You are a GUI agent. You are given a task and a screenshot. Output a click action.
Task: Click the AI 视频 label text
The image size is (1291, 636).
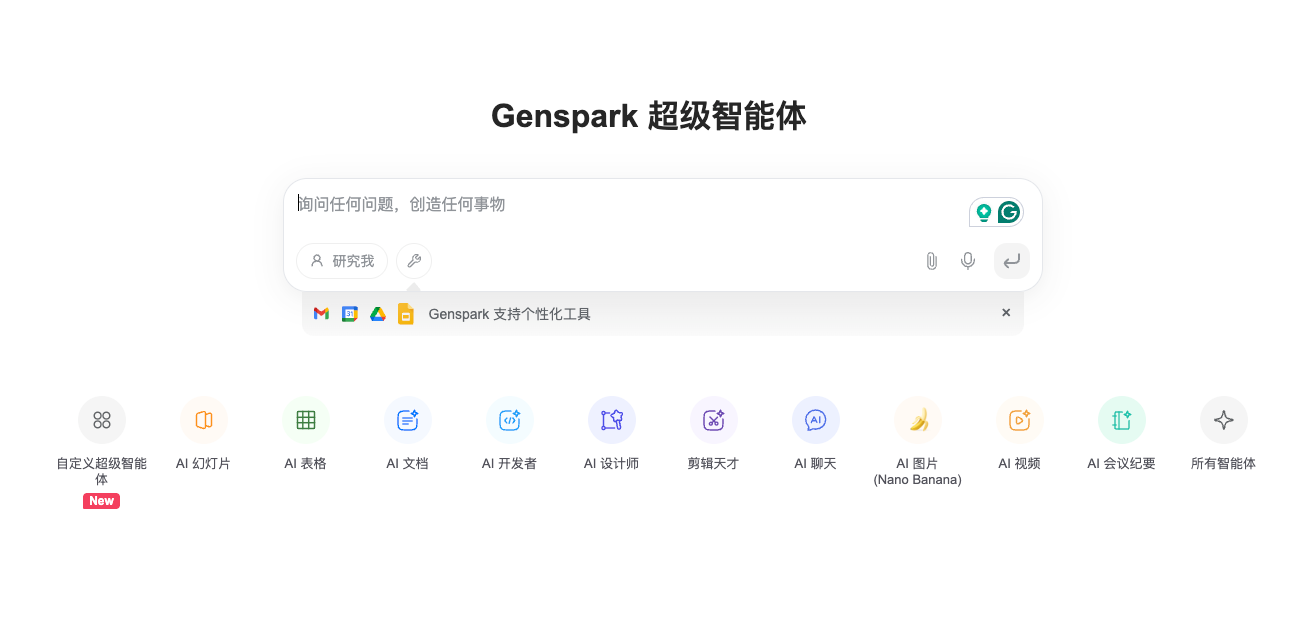coord(1020,464)
